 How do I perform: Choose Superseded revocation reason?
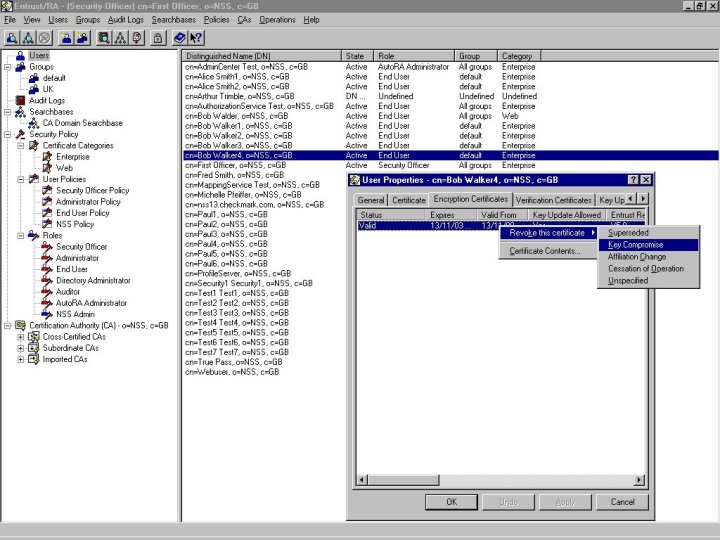[648, 233]
